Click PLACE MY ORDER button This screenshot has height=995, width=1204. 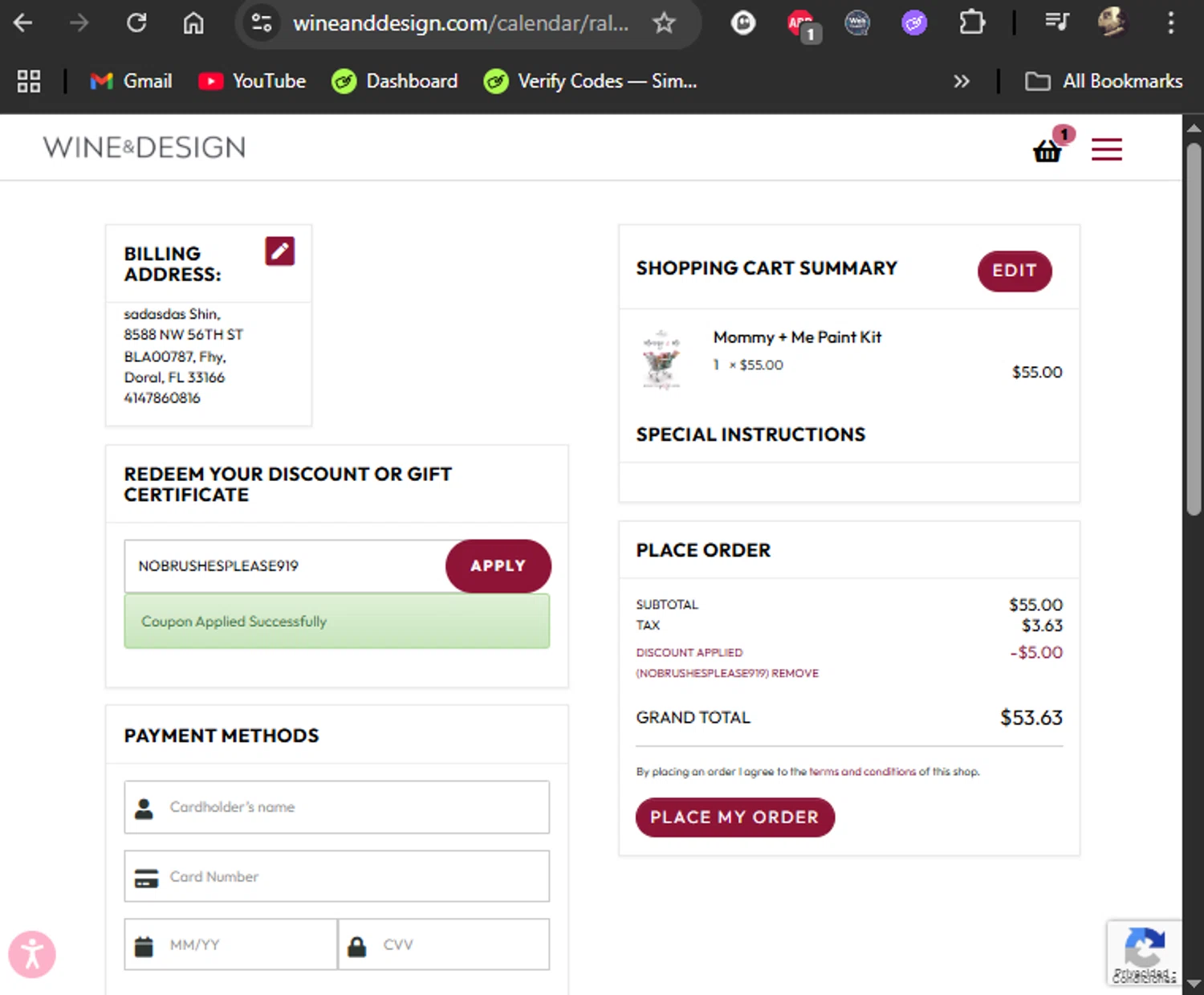735,818
